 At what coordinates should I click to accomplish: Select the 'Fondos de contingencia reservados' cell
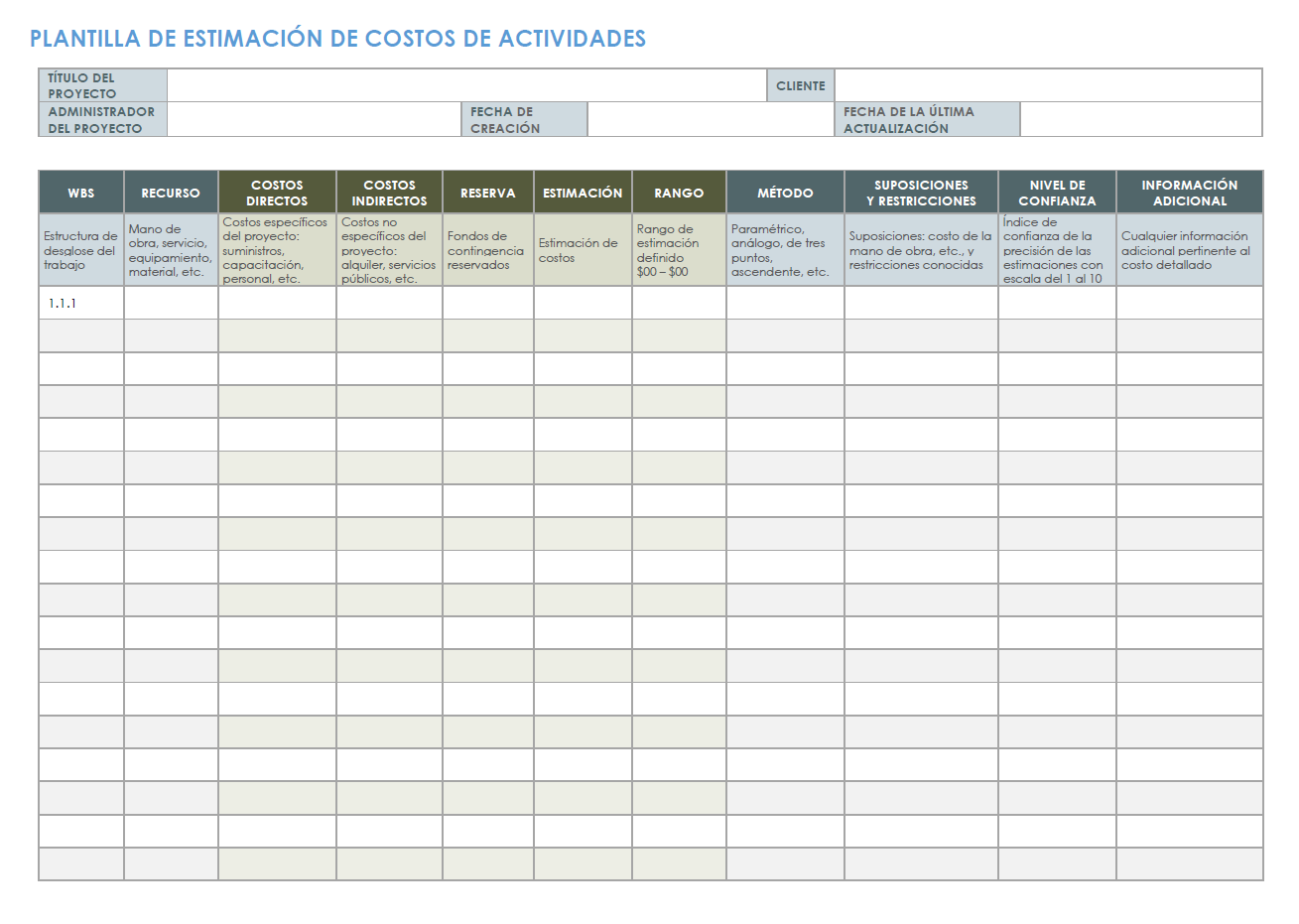(x=488, y=250)
